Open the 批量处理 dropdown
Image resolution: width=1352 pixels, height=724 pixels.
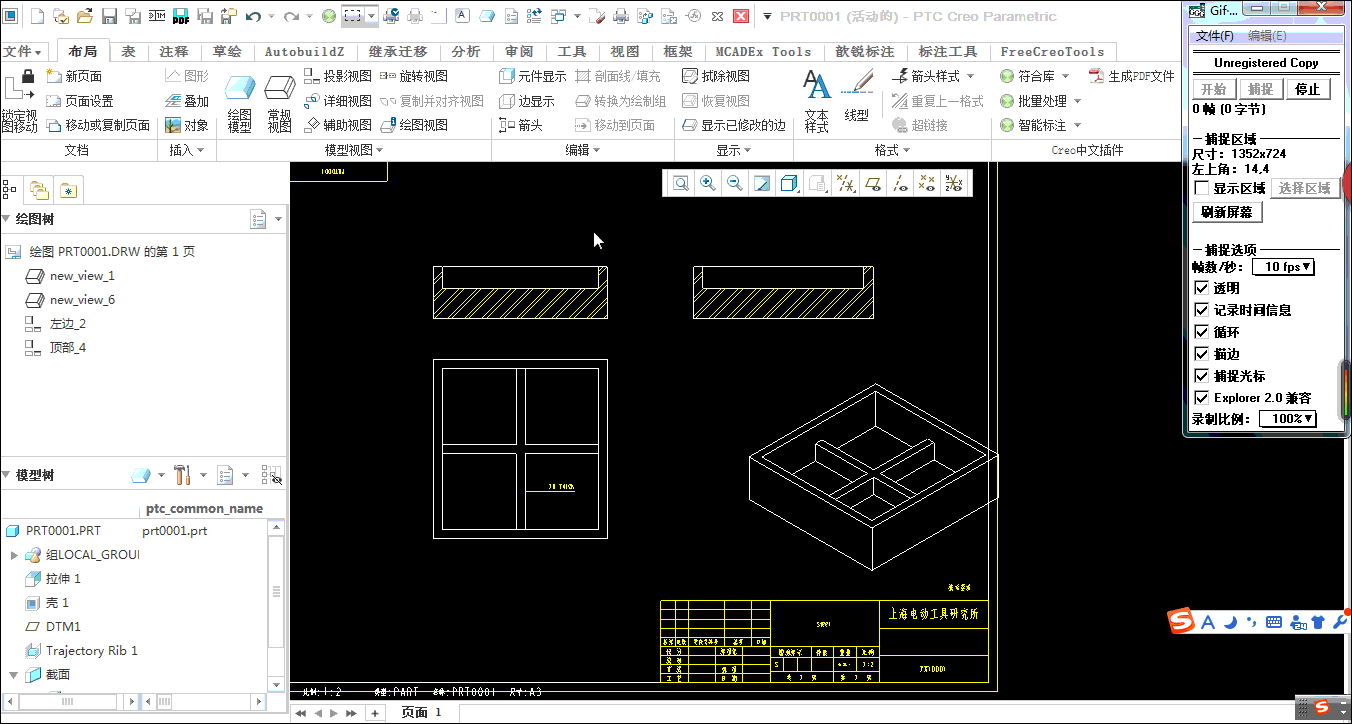click(x=1077, y=101)
